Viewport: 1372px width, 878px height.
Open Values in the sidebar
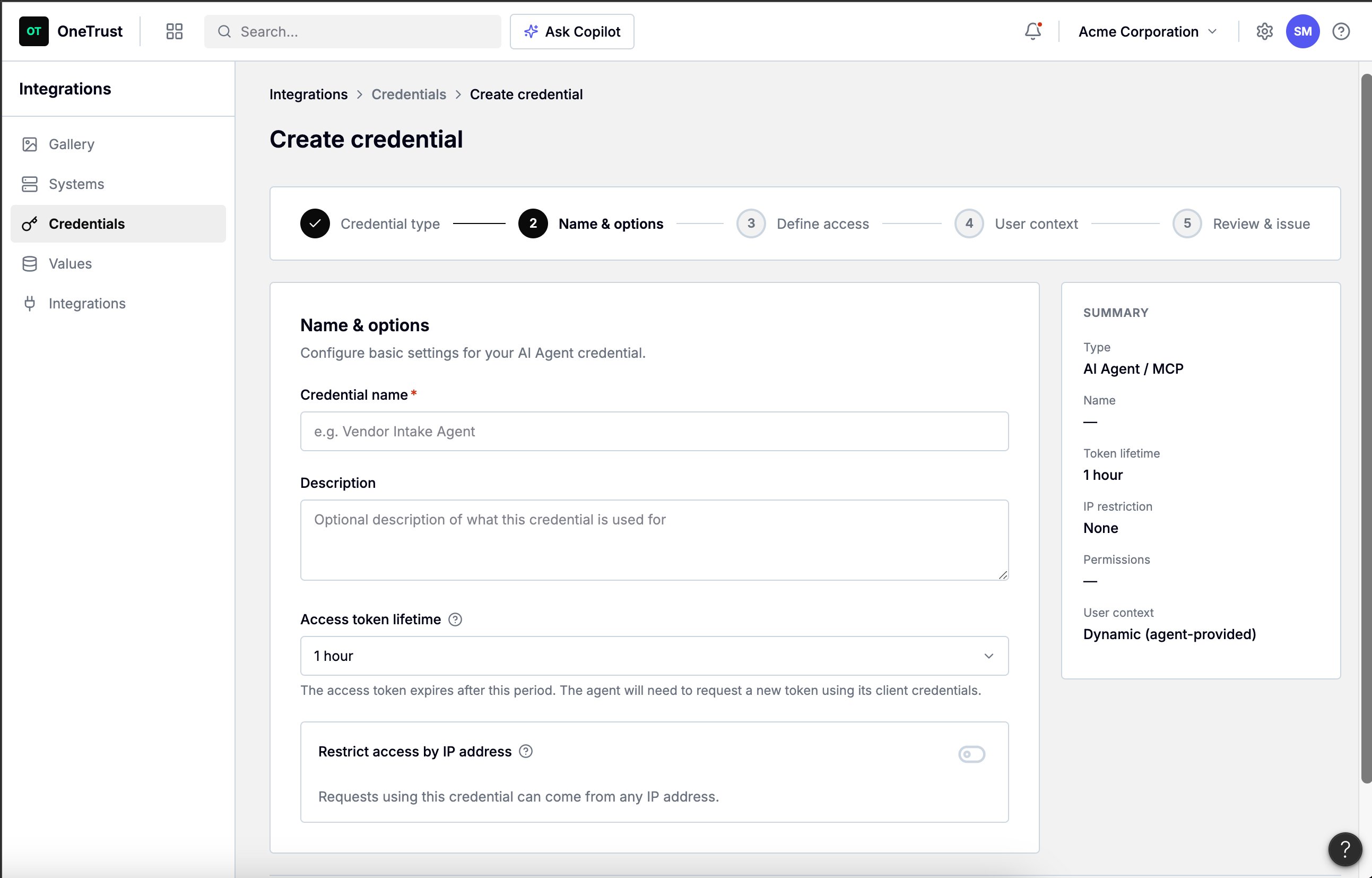[x=118, y=264]
